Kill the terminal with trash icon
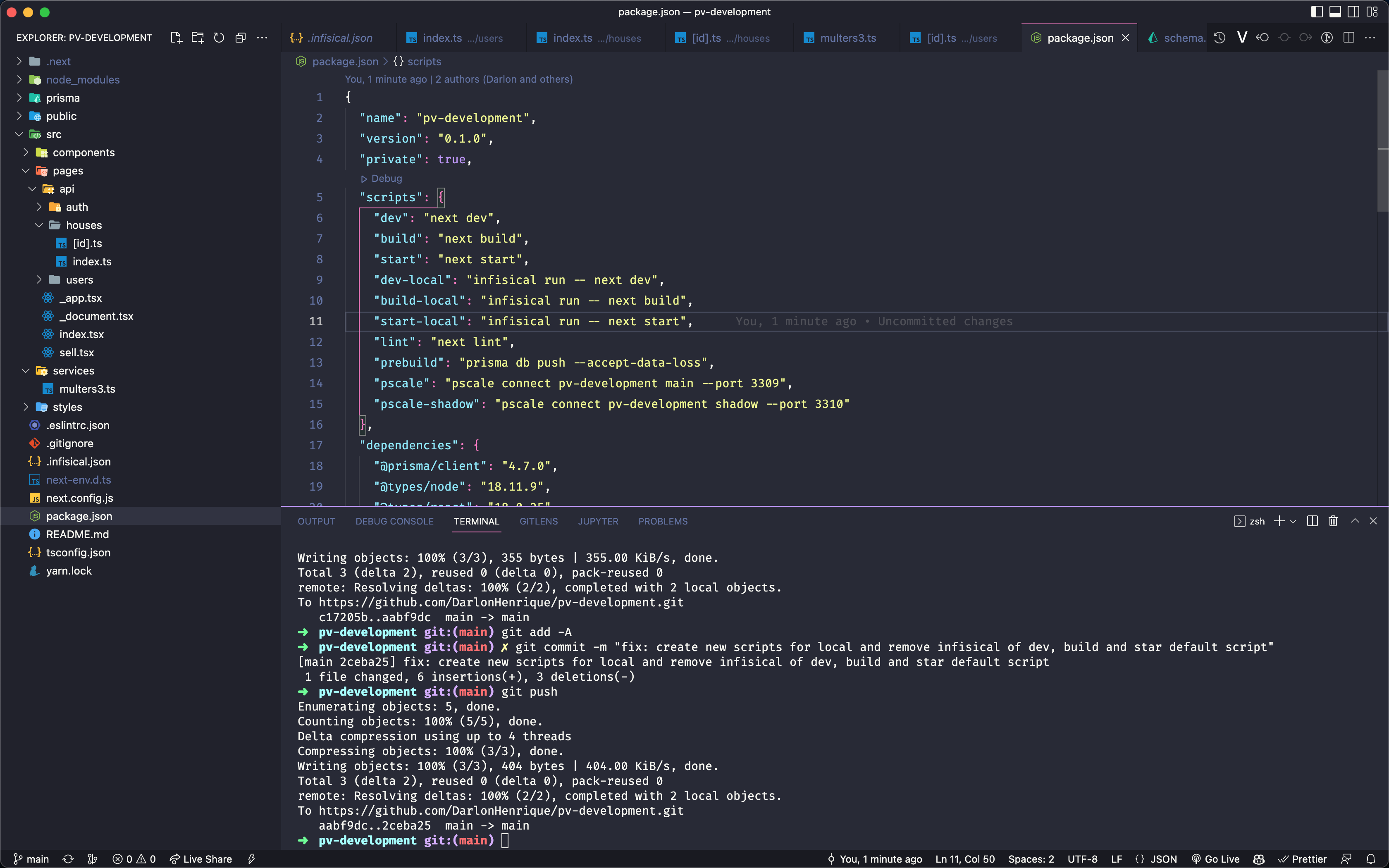Viewport: 1389px width, 868px height. click(x=1333, y=521)
